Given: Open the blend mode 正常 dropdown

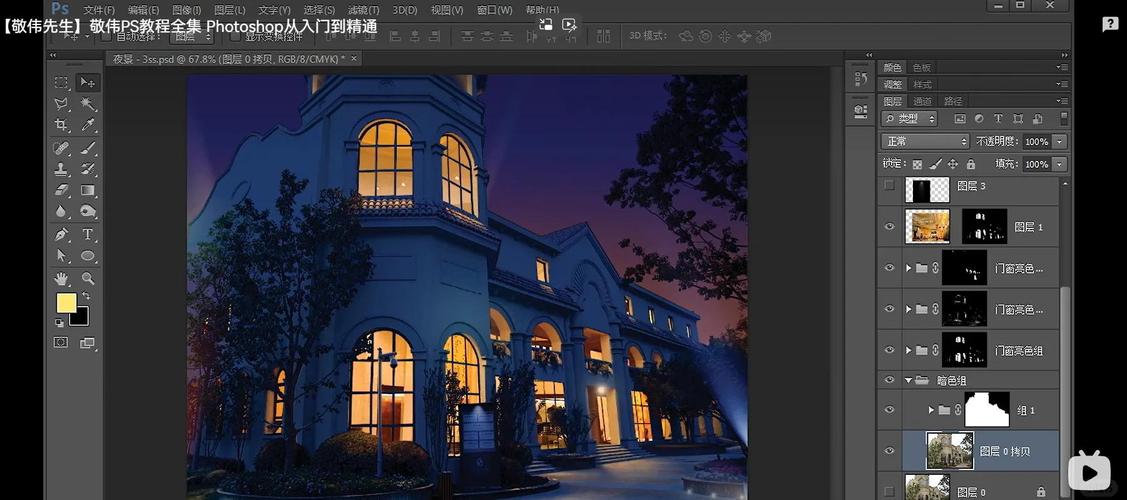Looking at the screenshot, I should tap(925, 142).
